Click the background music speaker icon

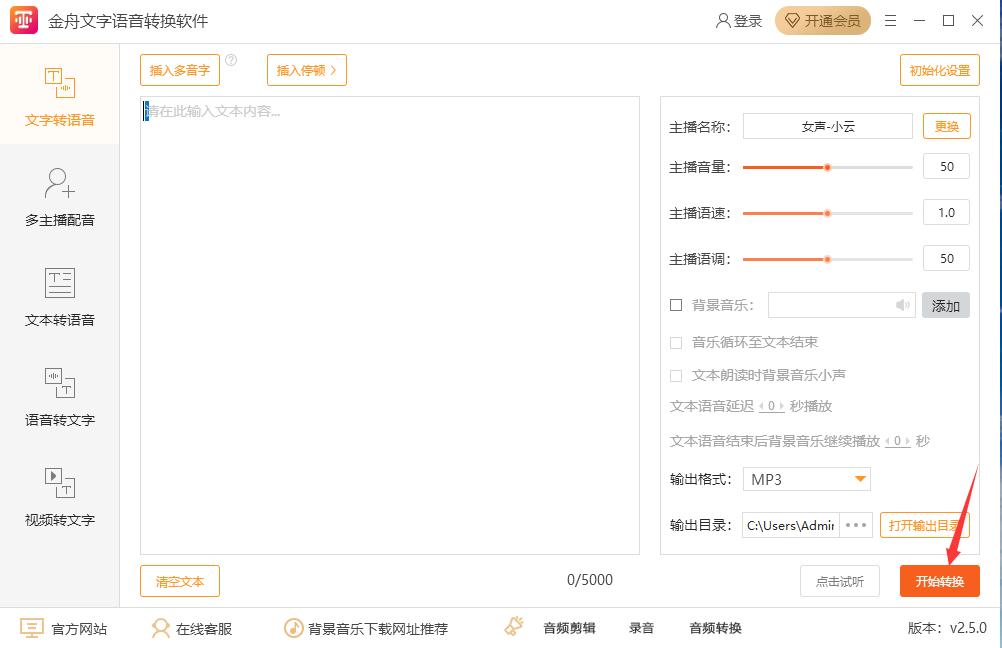[903, 305]
